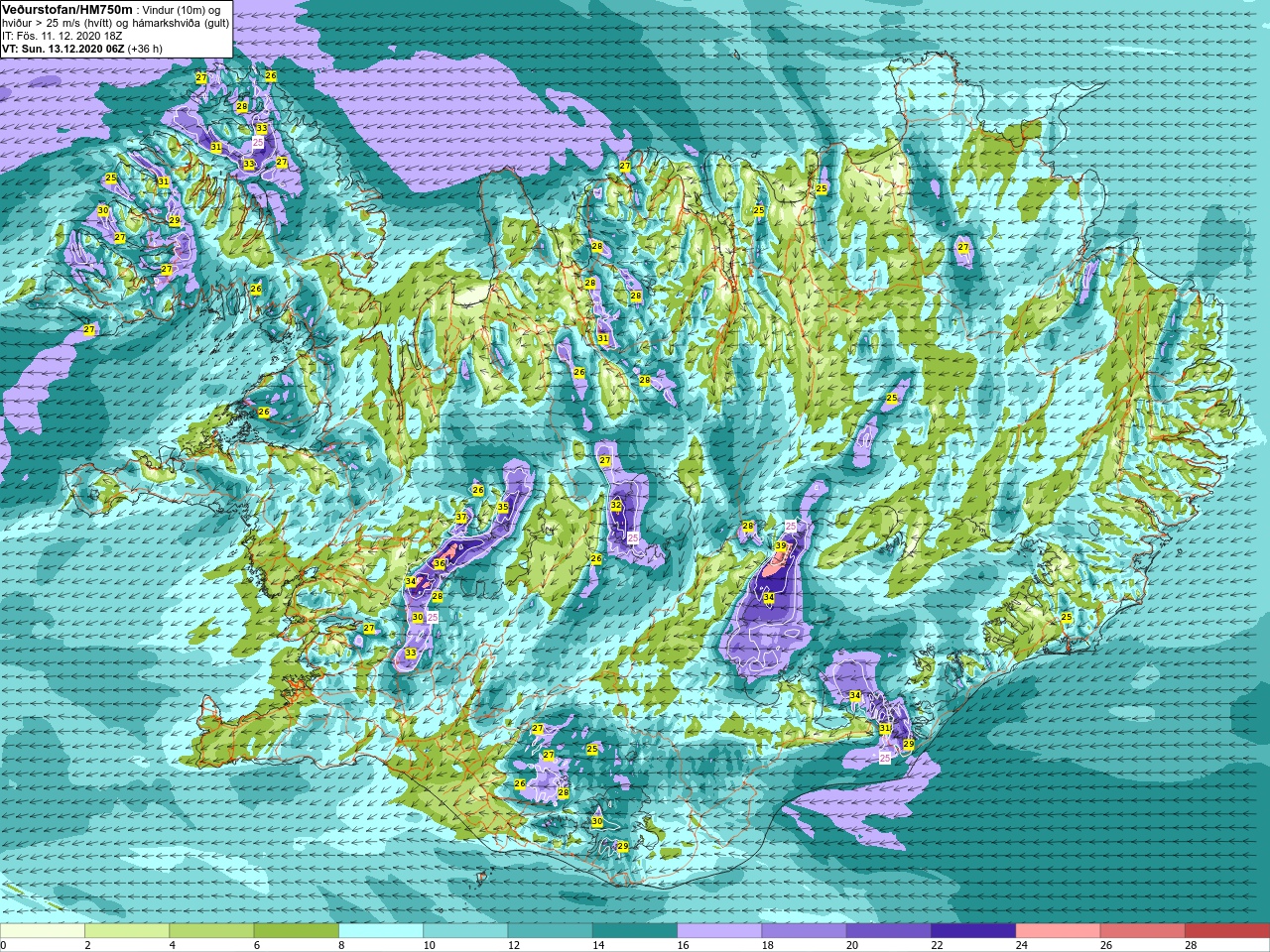Viewport: 1270px width, 952px height.
Task: Click the yellow gust label 36
Action: 439,563
